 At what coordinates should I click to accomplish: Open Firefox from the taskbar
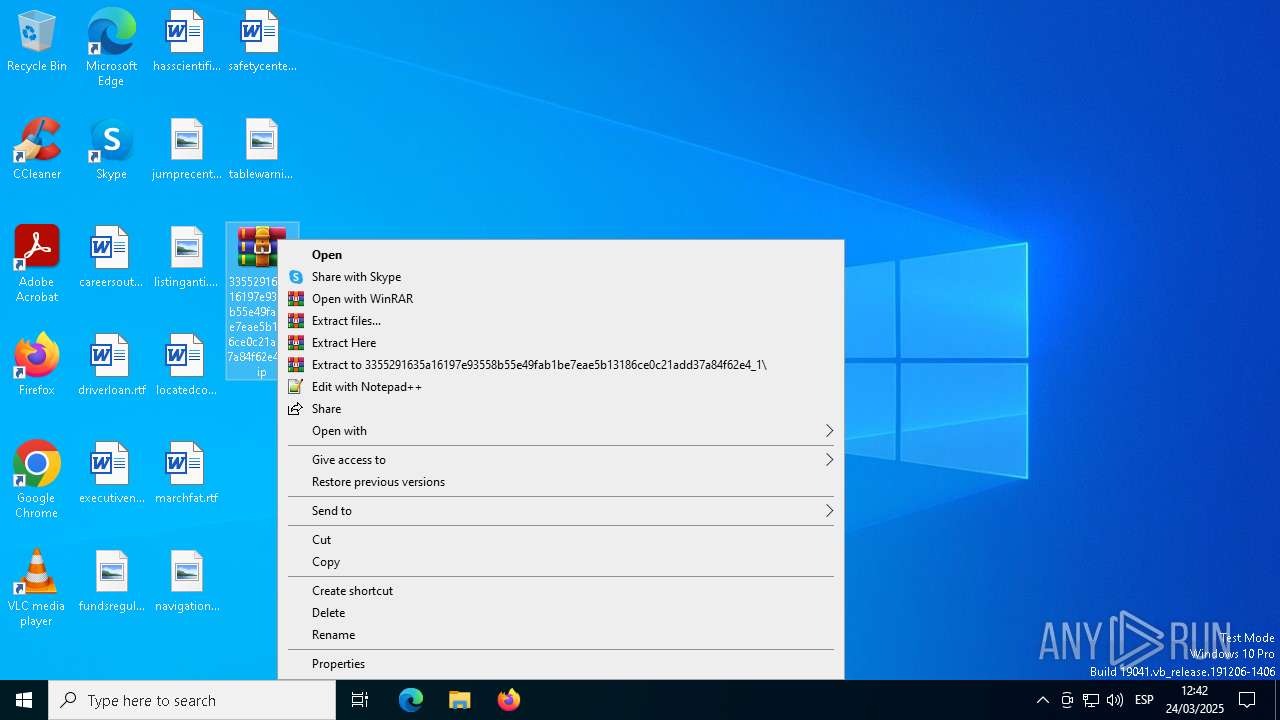tap(508, 700)
